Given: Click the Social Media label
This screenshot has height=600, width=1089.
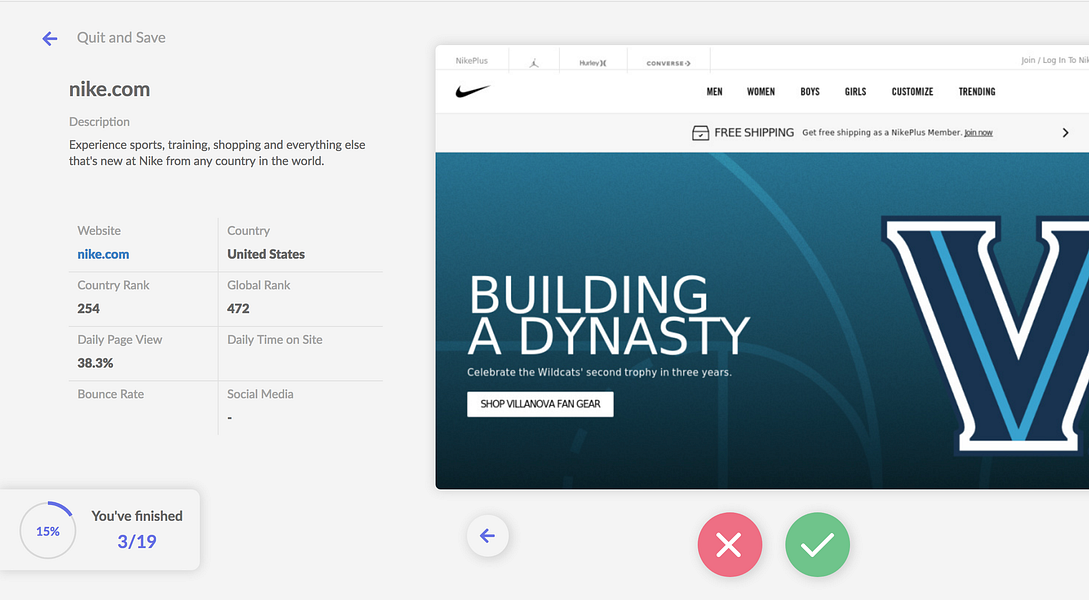Looking at the screenshot, I should [x=260, y=394].
